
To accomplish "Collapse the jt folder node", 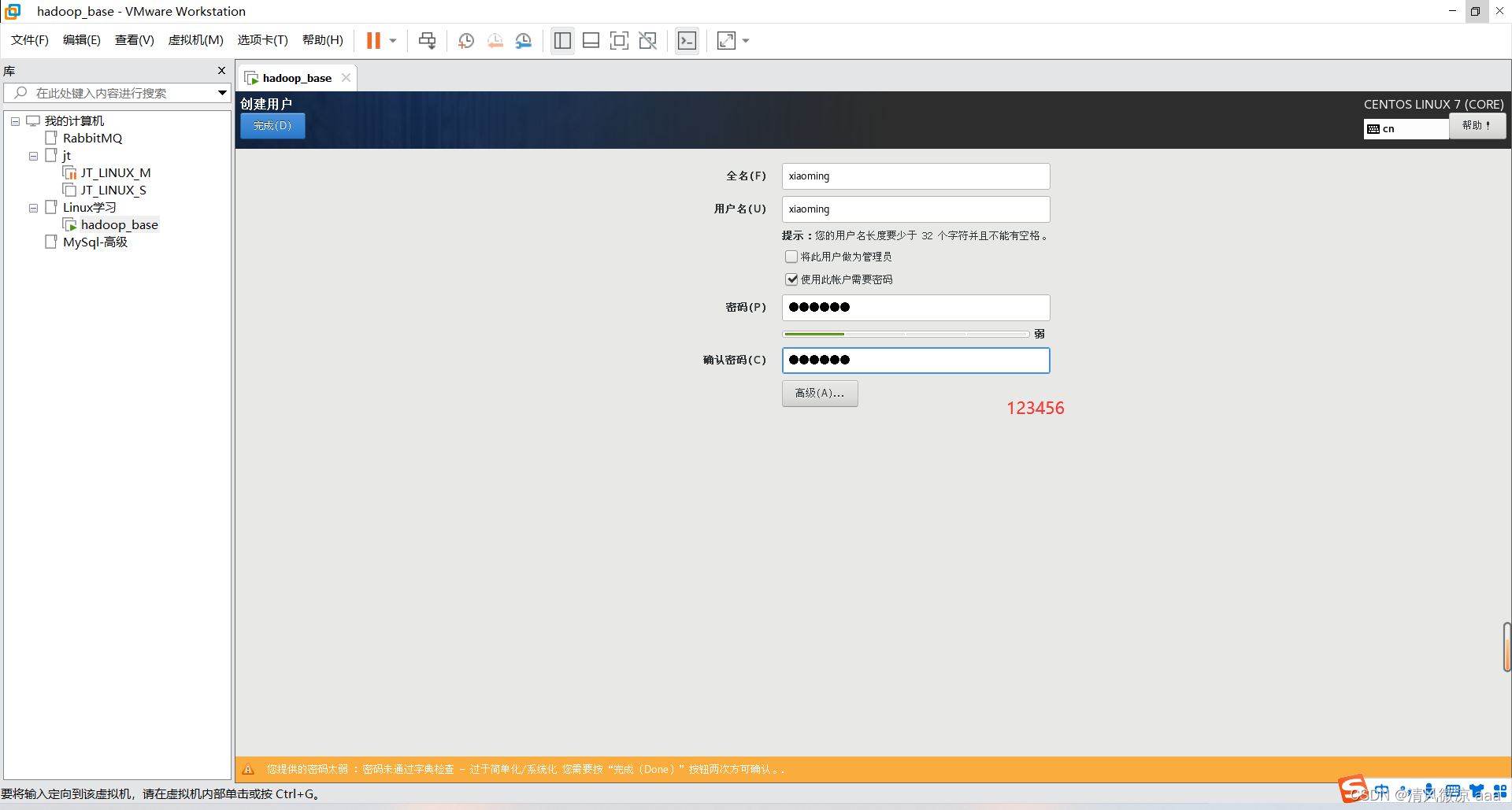I will (x=33, y=156).
